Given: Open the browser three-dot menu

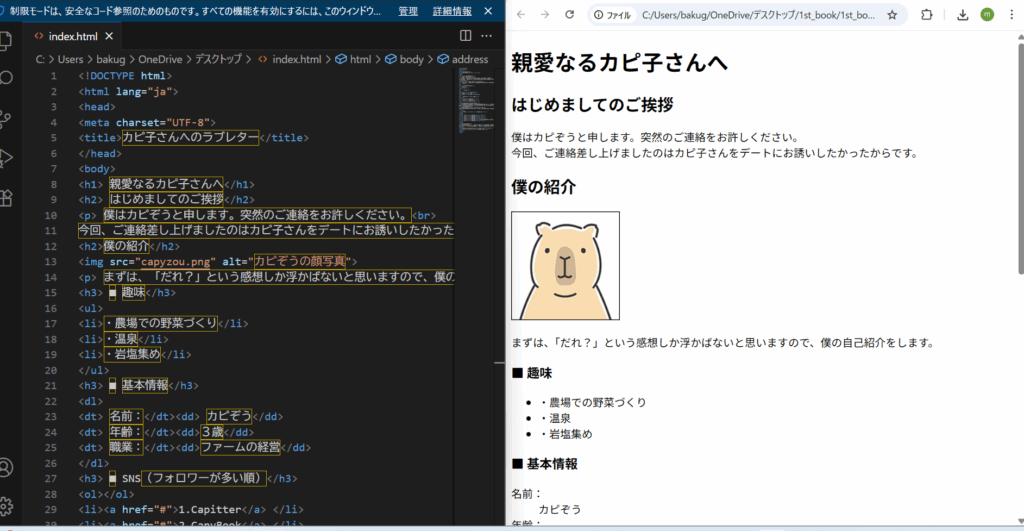Looking at the screenshot, I should click(x=1011, y=15).
